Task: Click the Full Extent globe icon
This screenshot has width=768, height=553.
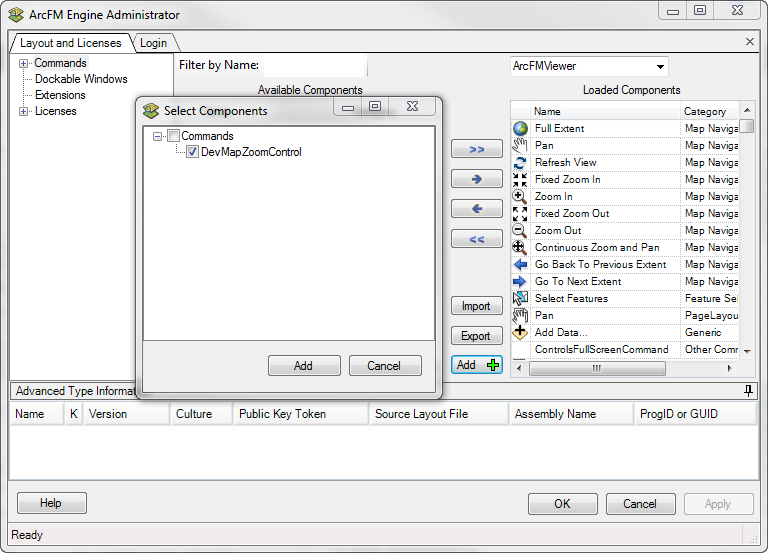Action: (x=520, y=128)
